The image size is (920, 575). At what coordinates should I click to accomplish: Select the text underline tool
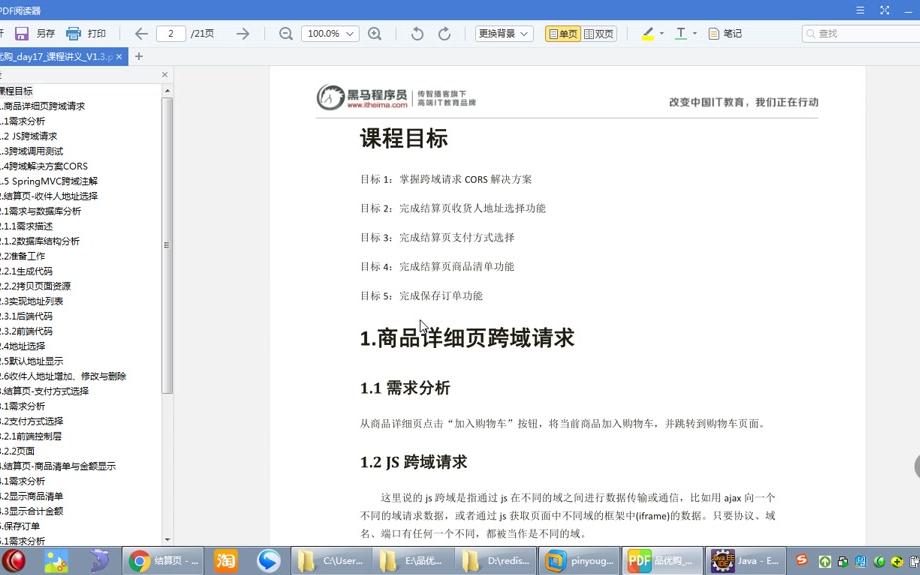point(681,33)
